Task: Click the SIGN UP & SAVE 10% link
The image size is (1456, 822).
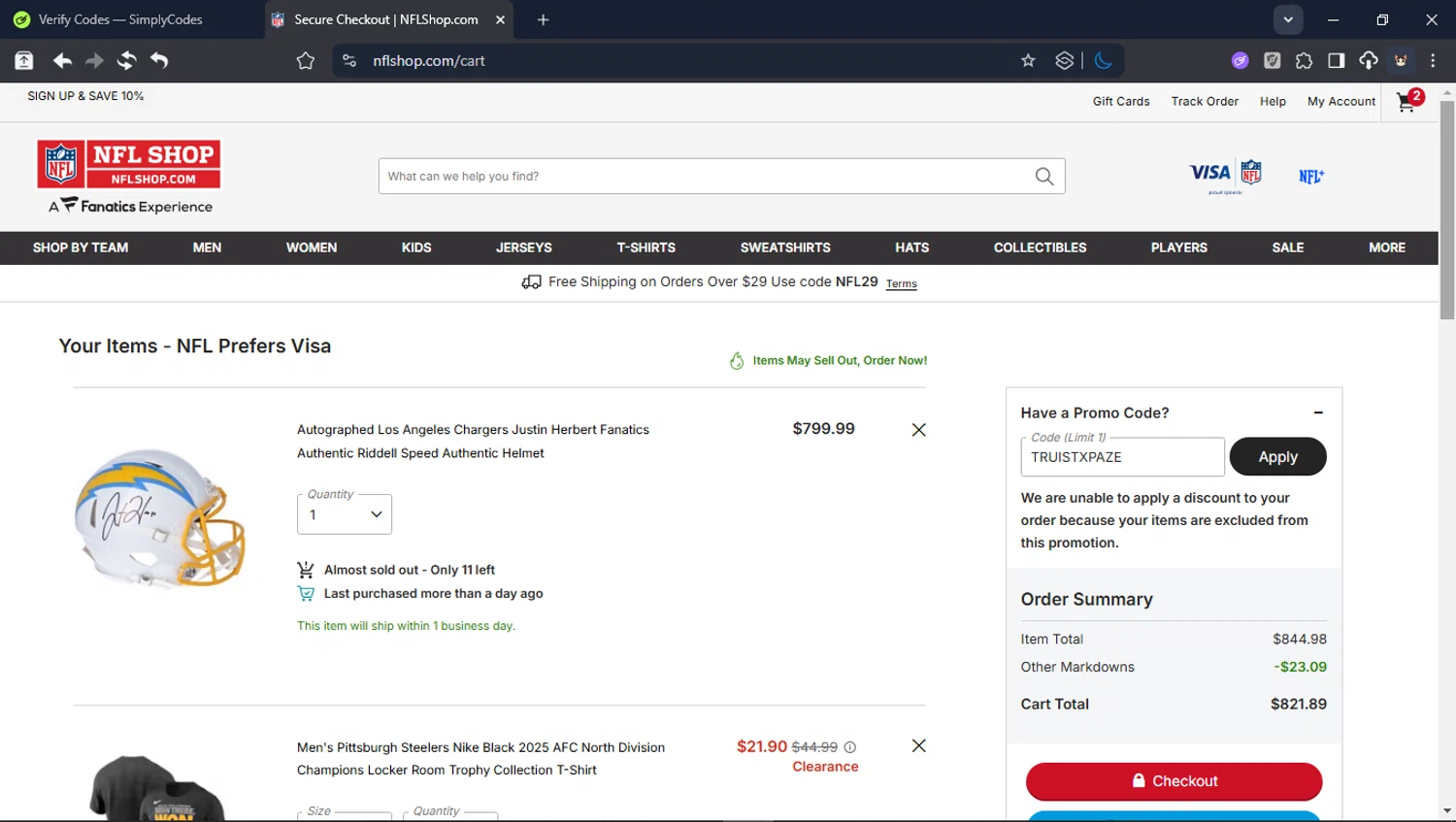Action: [85, 96]
